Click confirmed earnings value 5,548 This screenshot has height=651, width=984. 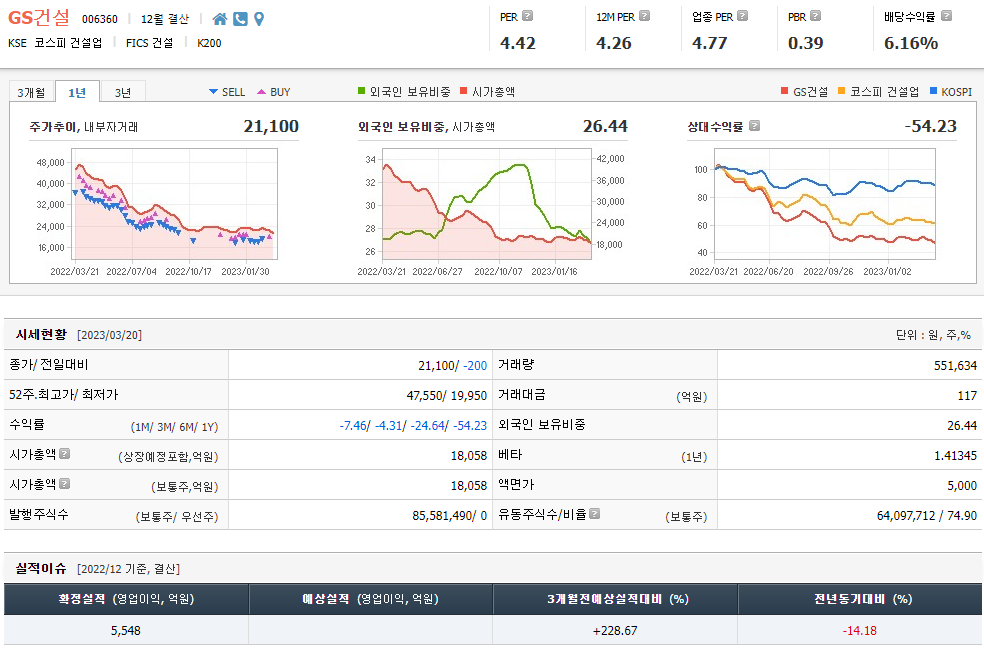pyautogui.click(x=126, y=630)
